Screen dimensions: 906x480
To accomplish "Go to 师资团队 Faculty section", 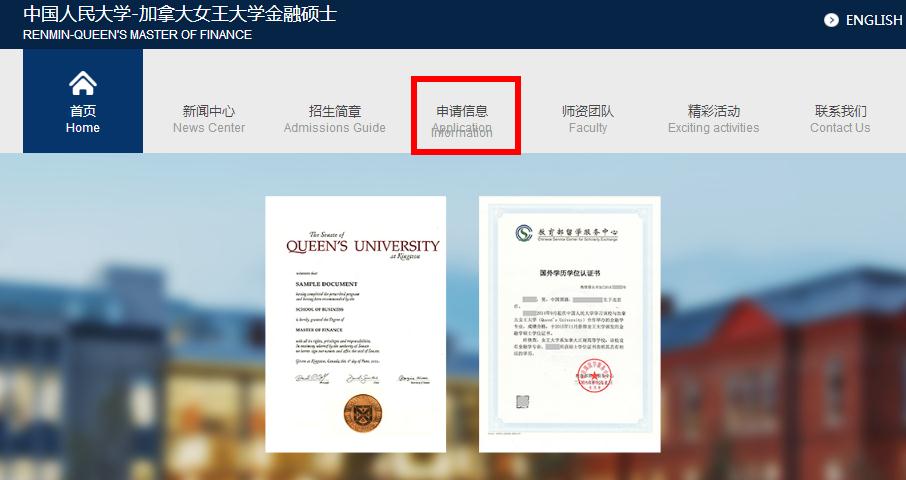I will click(x=588, y=118).
